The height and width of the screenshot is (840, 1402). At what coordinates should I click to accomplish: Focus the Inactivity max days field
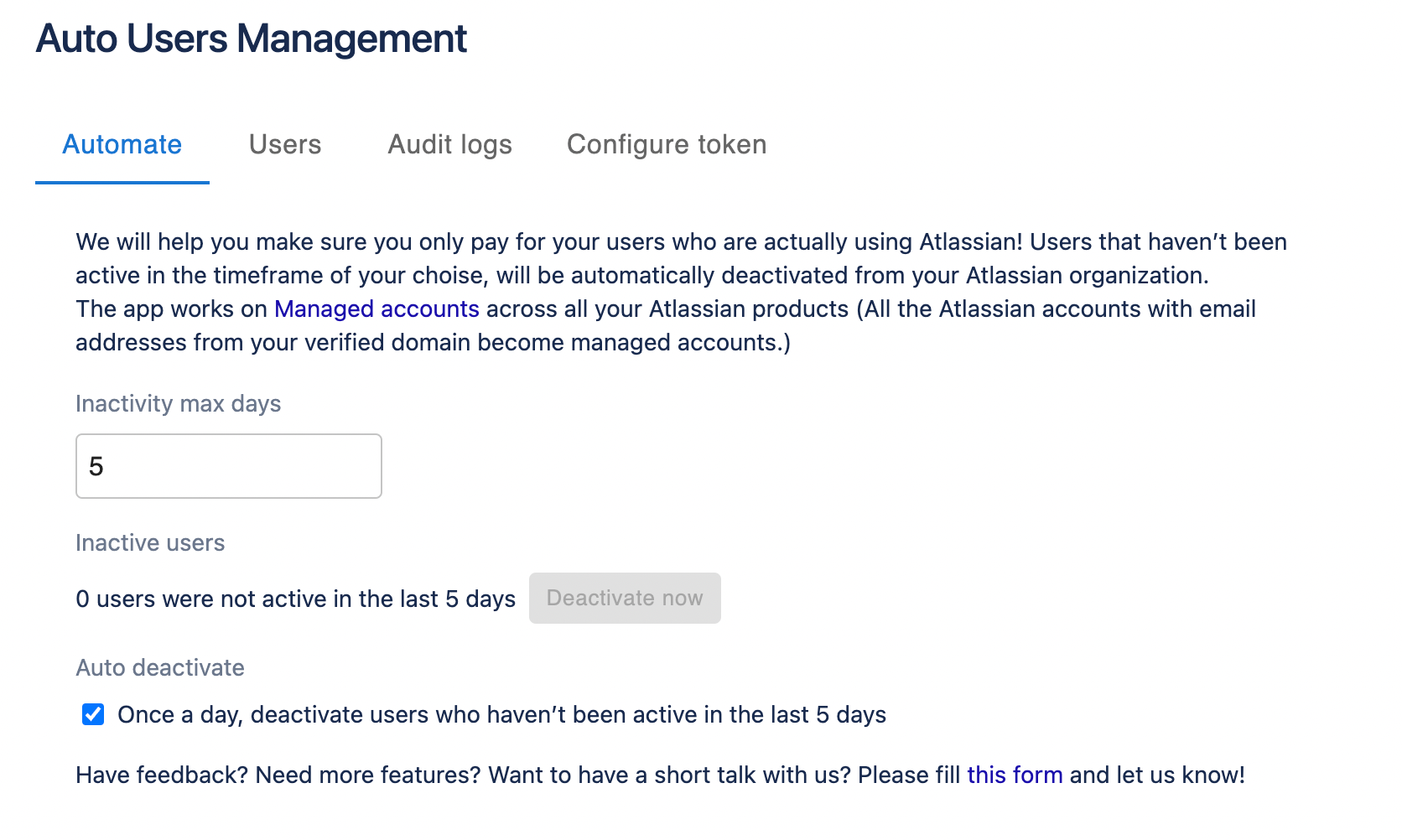click(229, 466)
